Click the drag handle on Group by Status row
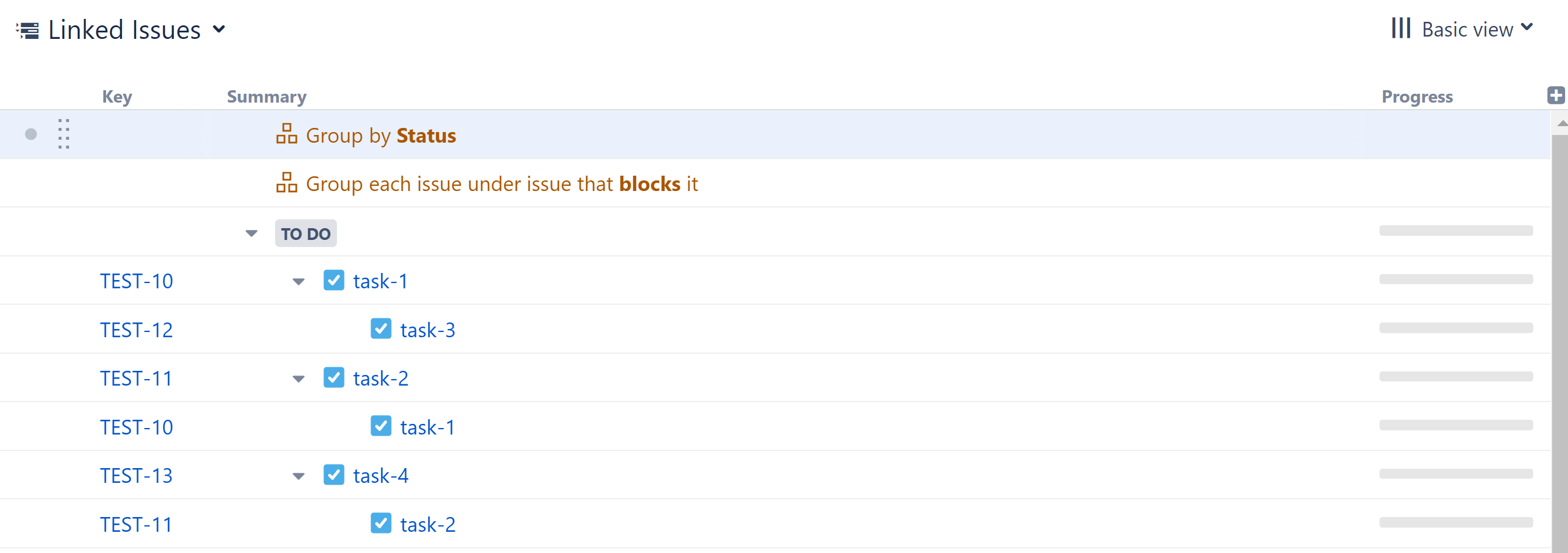The width and height of the screenshot is (1568, 553). coord(64,134)
